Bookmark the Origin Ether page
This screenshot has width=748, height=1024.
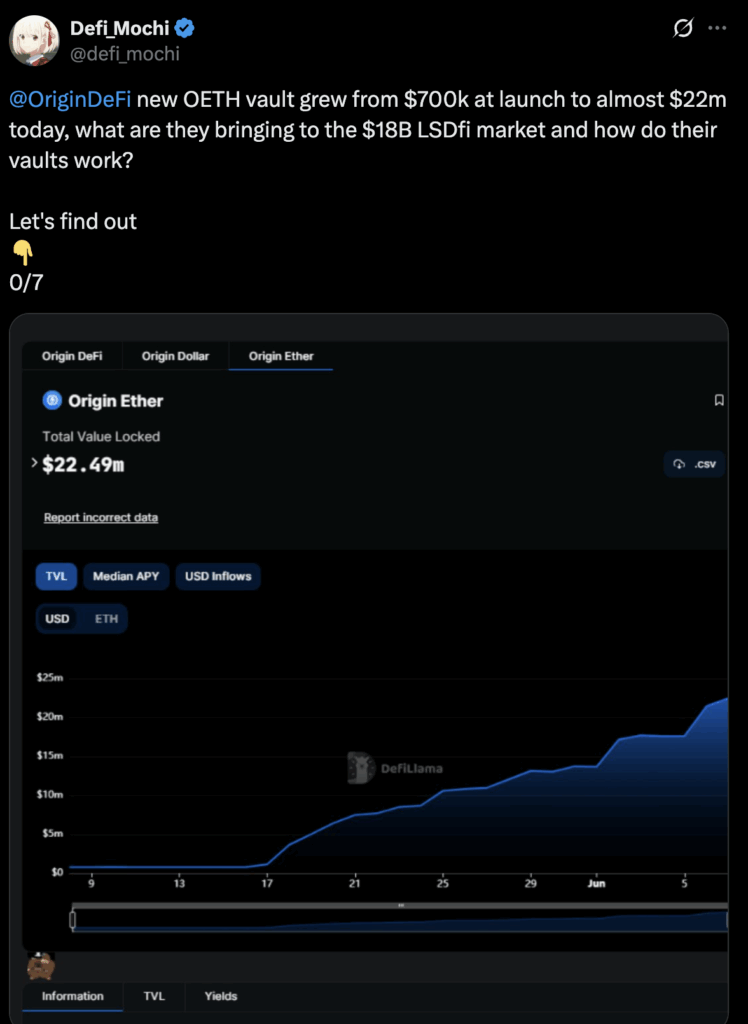click(718, 401)
